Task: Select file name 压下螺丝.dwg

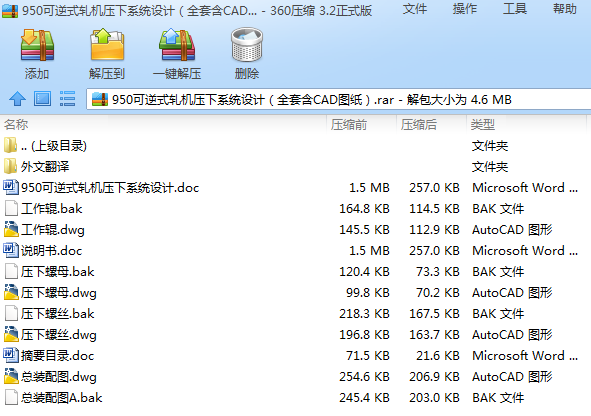Action: tap(59, 335)
